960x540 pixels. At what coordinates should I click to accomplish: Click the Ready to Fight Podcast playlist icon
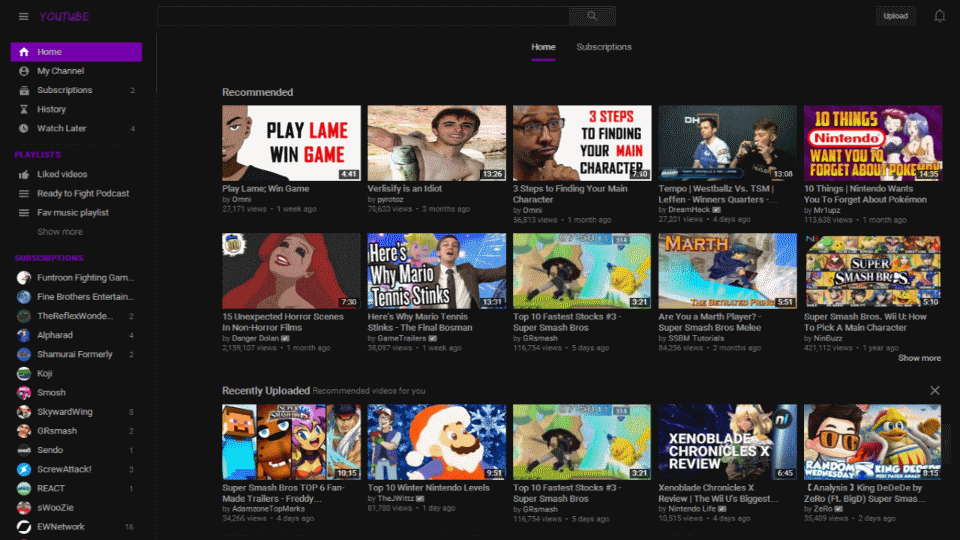tap(24, 193)
